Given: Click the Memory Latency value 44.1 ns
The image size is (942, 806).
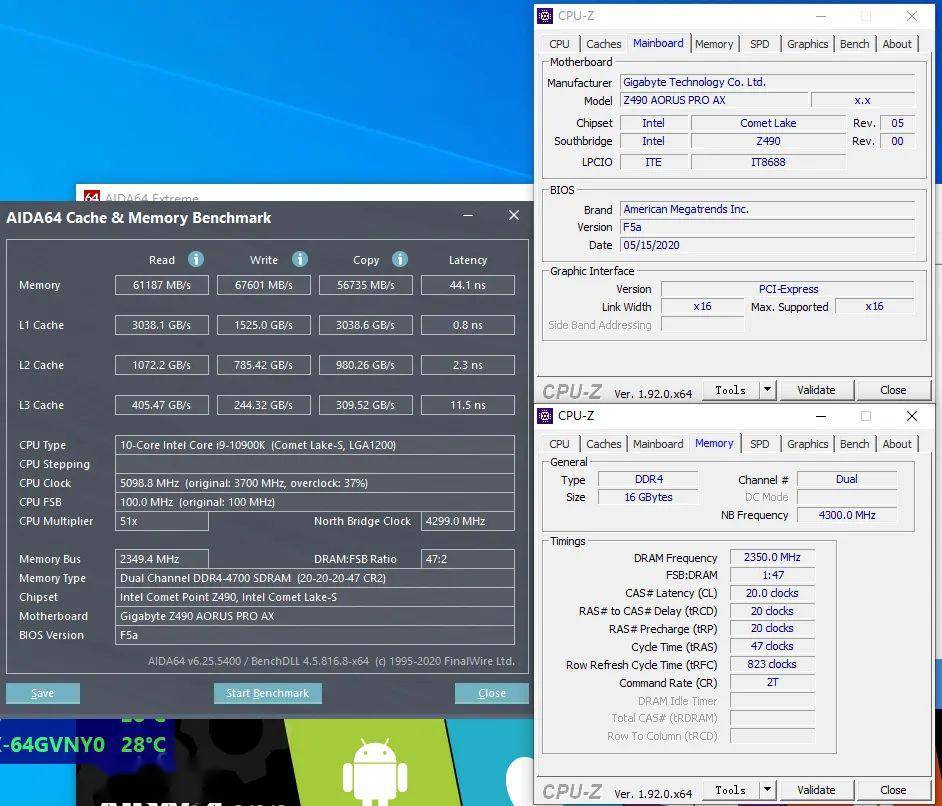Looking at the screenshot, I should pos(468,285).
